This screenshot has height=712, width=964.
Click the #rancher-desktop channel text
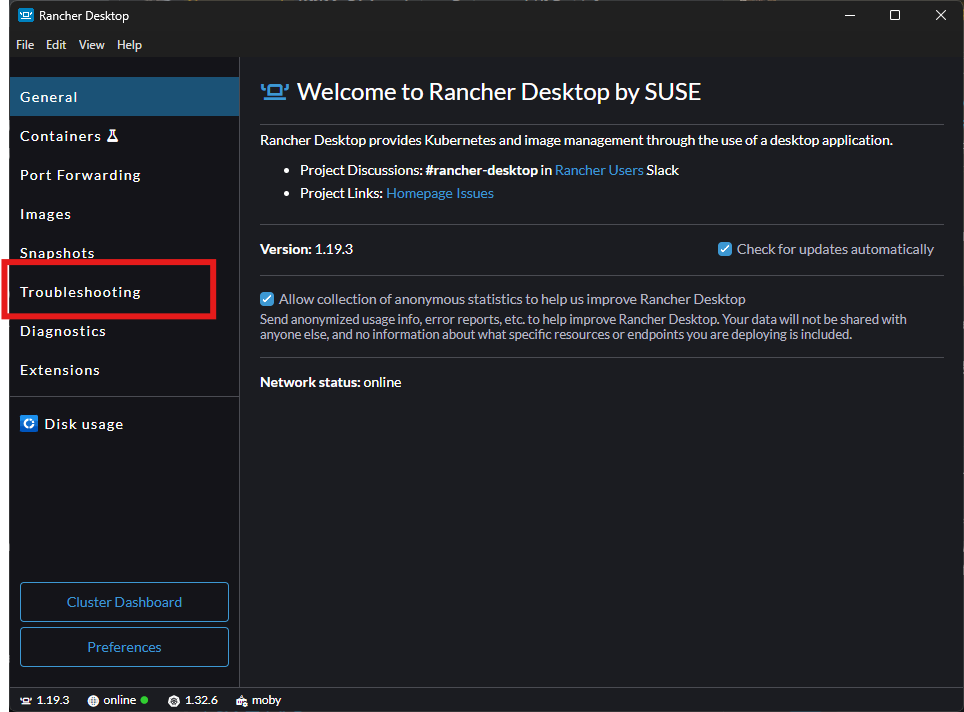[x=481, y=170]
